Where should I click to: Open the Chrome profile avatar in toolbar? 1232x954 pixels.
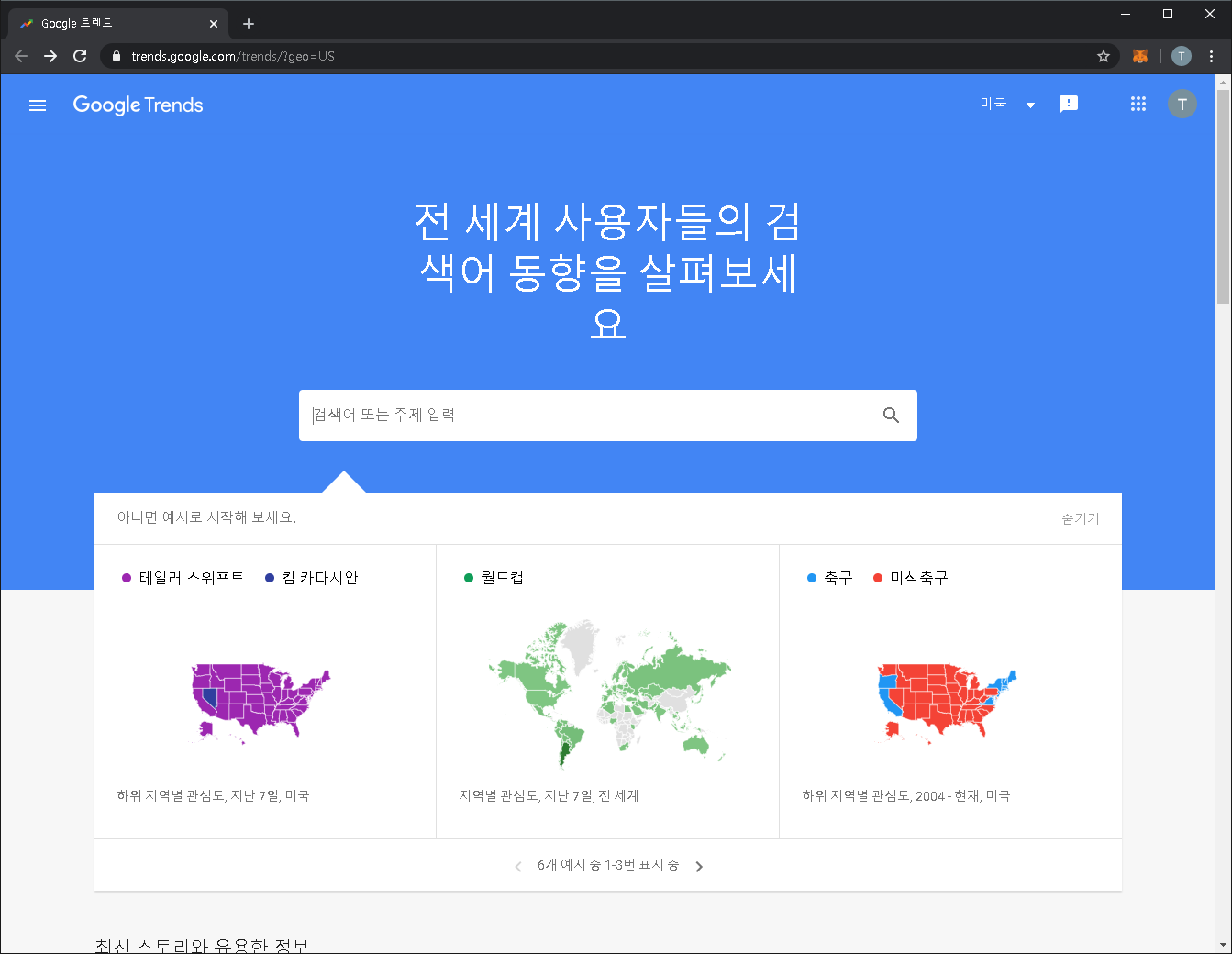[1182, 56]
